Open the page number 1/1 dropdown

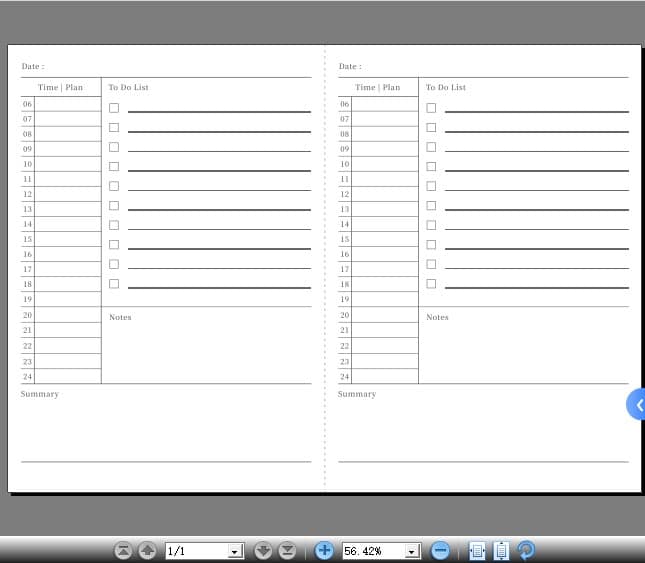pos(236,551)
